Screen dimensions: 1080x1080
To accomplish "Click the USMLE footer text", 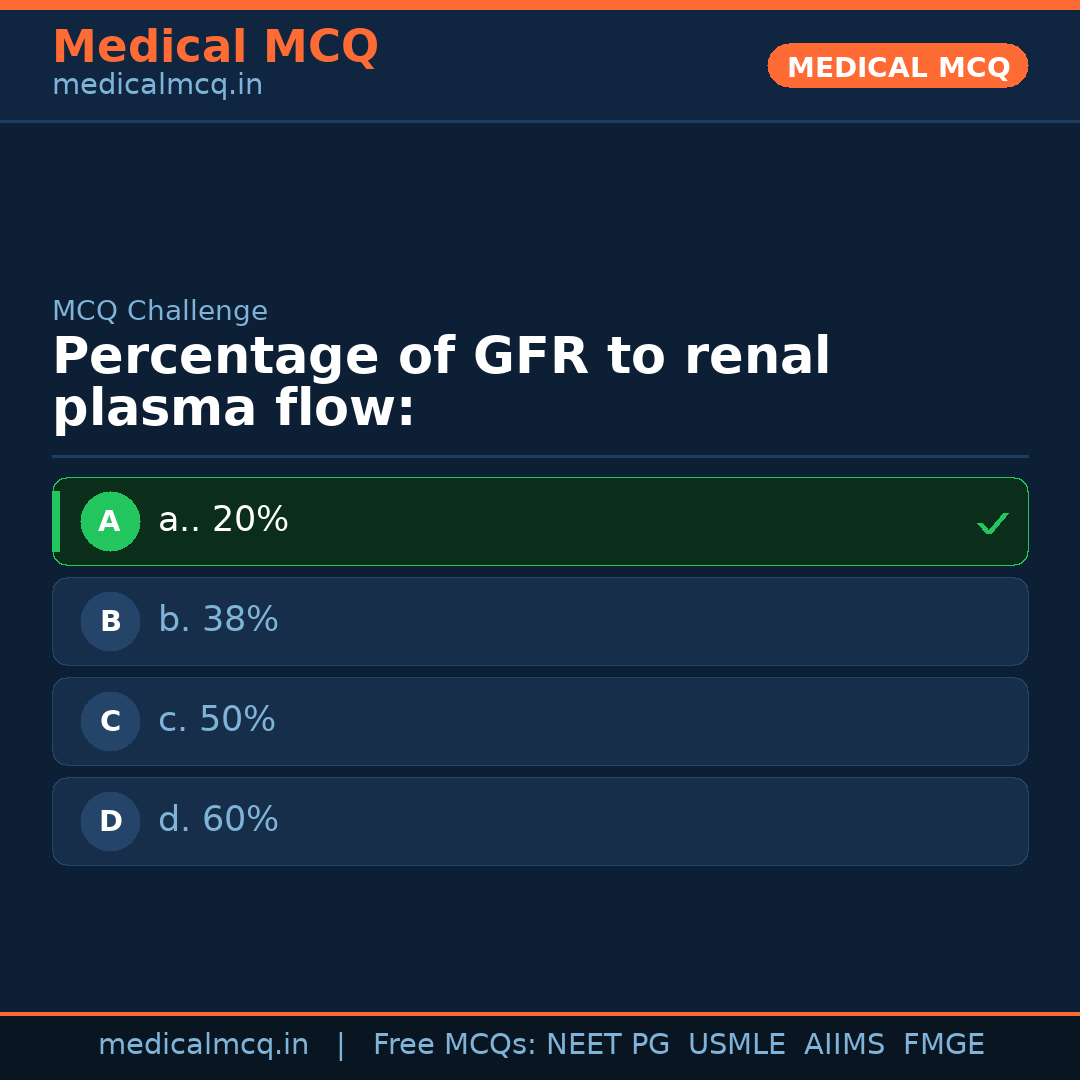I will [x=736, y=1045].
